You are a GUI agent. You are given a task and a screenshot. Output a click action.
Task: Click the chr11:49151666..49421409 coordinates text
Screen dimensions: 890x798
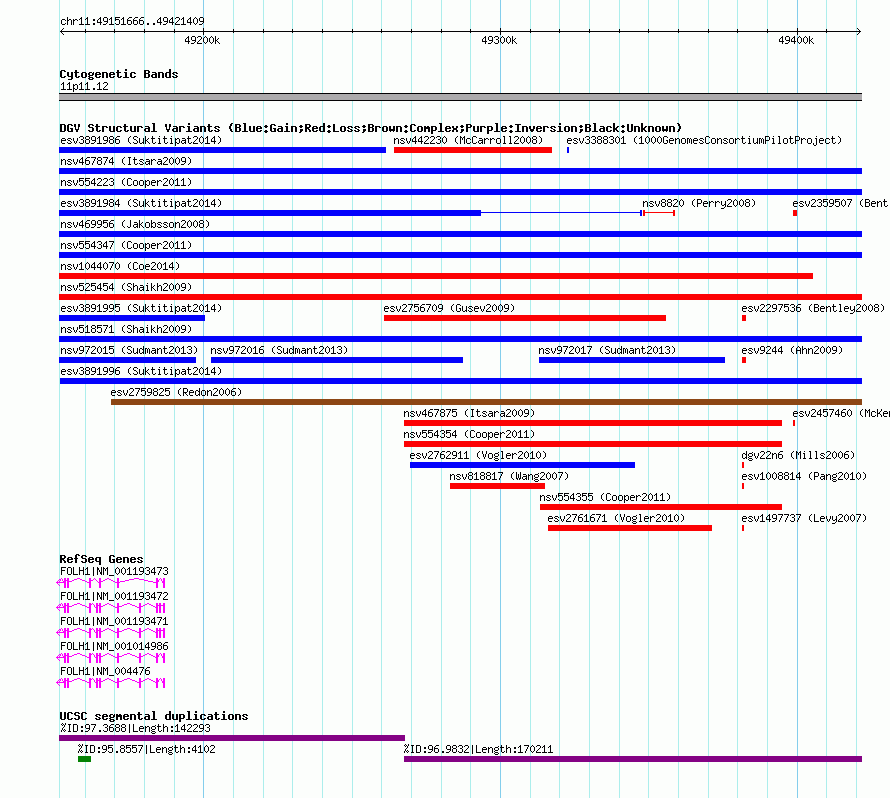pyautogui.click(x=132, y=22)
